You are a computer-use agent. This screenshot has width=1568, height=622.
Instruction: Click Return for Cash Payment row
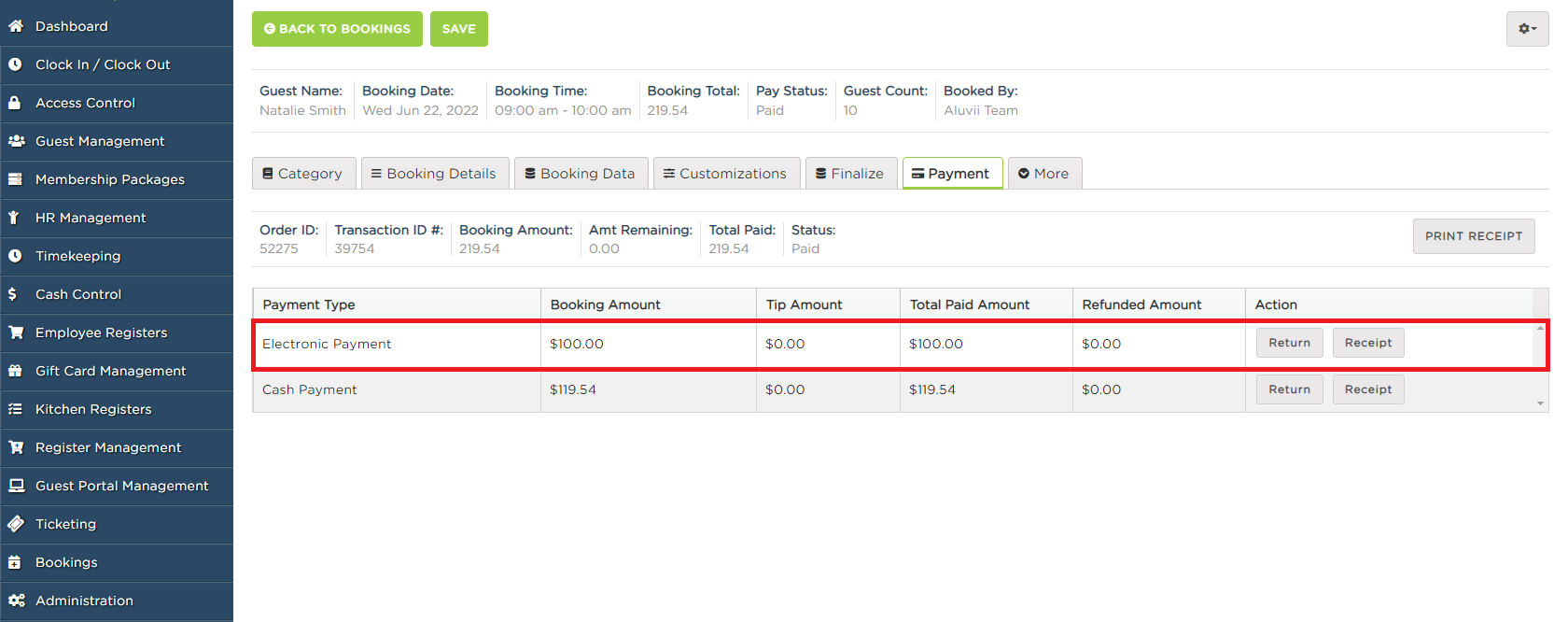pyautogui.click(x=1289, y=389)
